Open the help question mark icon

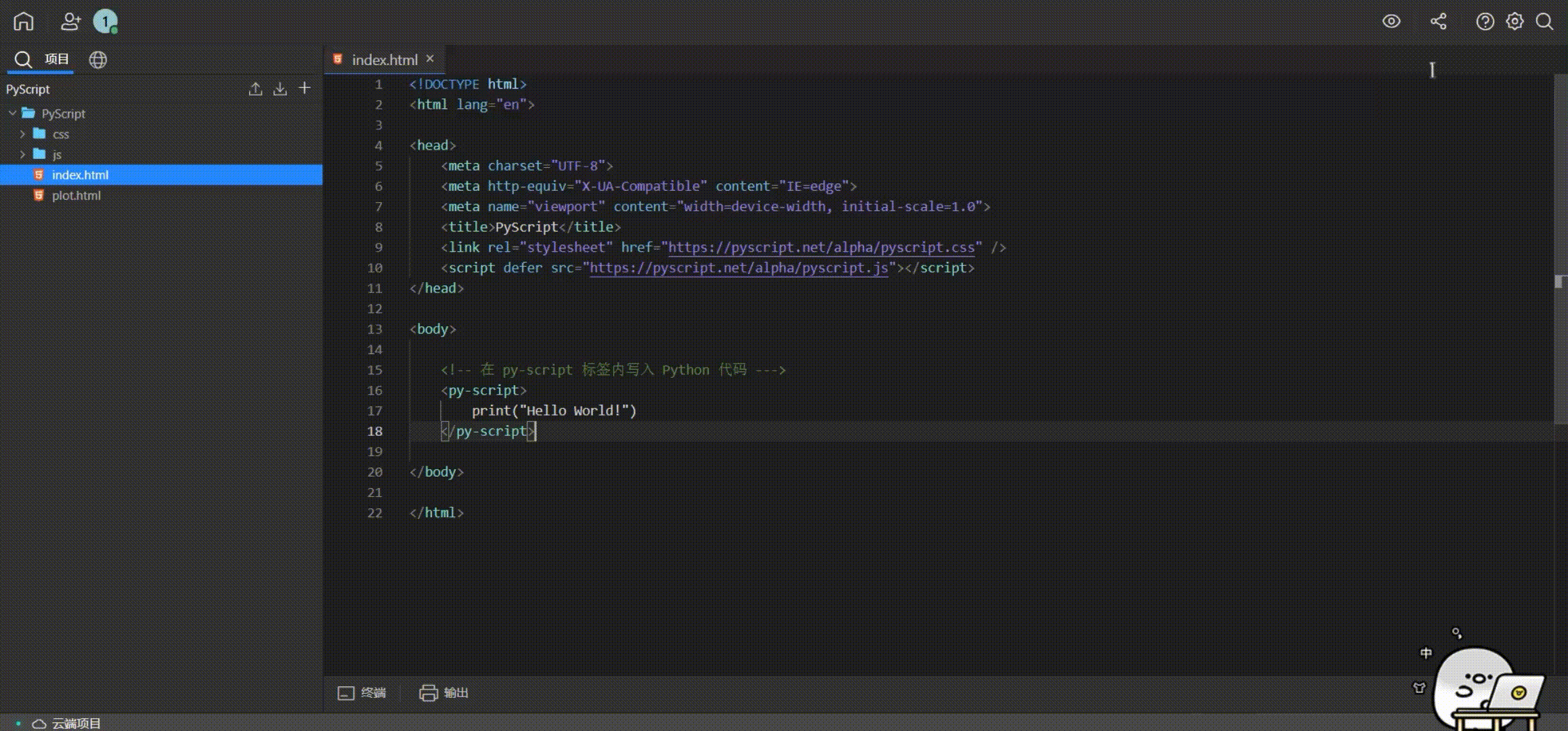pyautogui.click(x=1485, y=22)
